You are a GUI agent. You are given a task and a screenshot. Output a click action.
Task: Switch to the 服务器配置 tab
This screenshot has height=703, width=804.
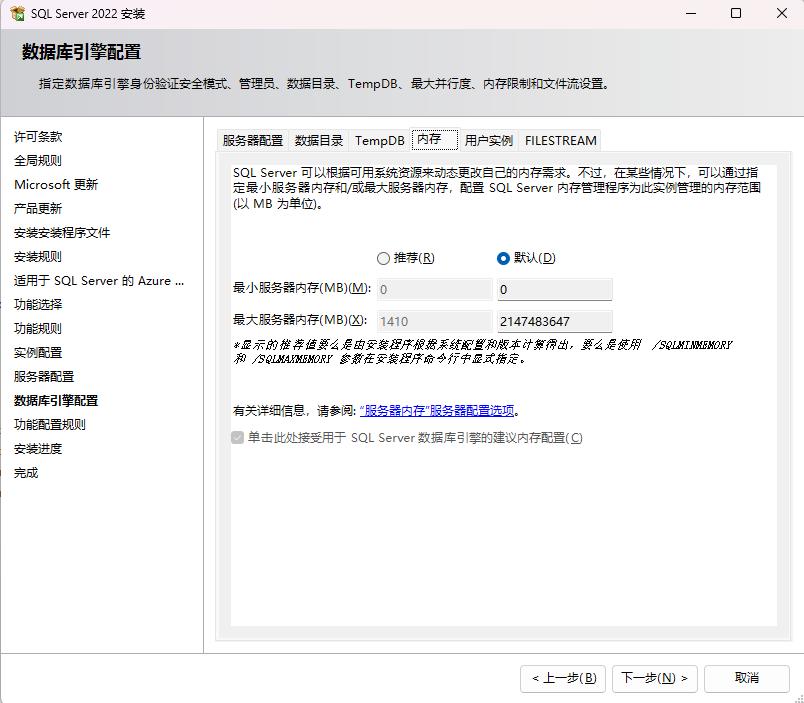pos(253,141)
